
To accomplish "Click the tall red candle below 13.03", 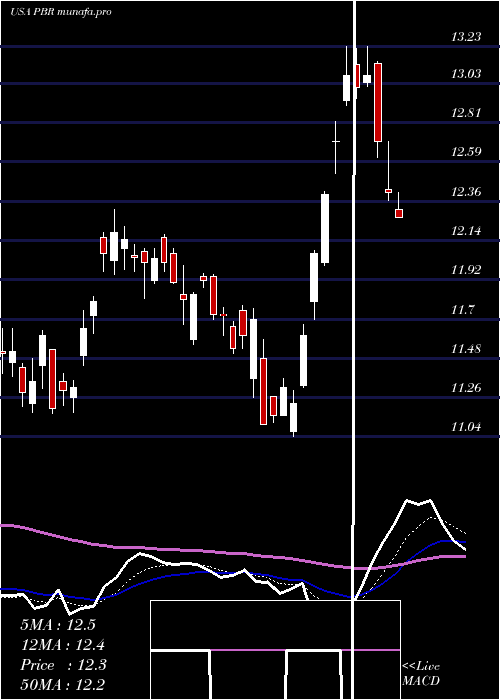I will pyautogui.click(x=378, y=102).
